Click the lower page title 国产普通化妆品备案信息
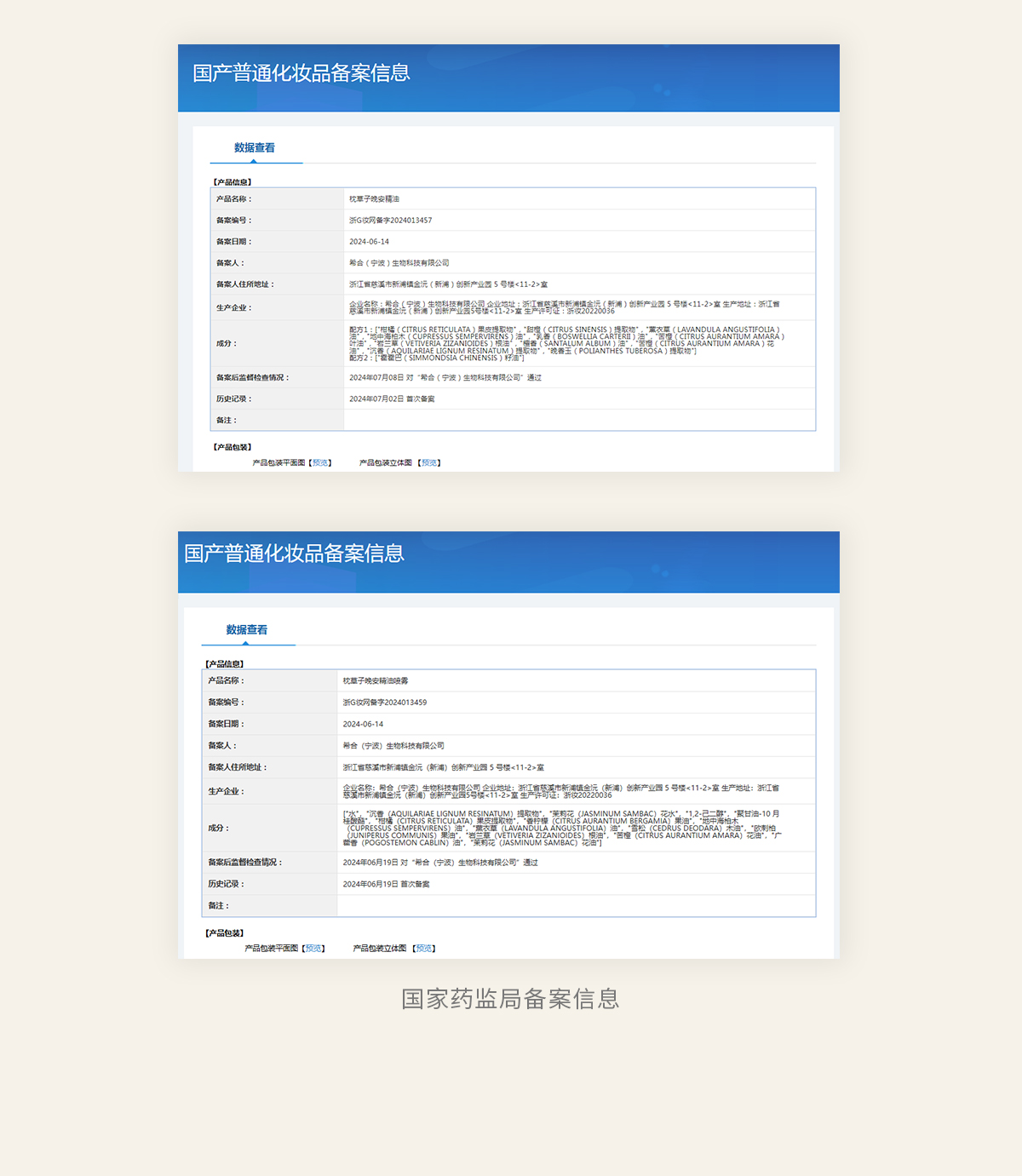Viewport: 1022px width, 1176px height. click(295, 554)
